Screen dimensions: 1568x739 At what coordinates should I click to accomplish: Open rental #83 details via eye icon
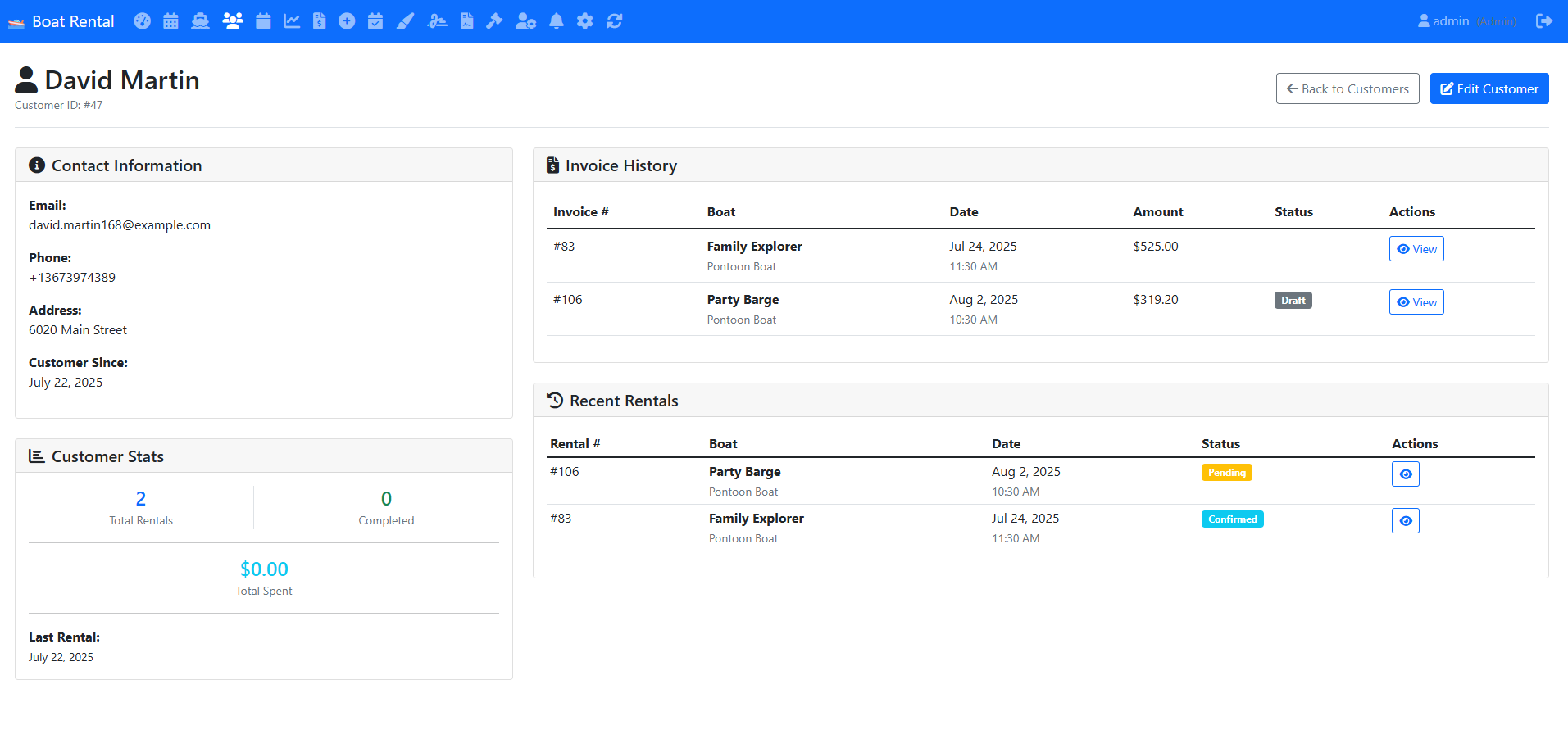click(x=1406, y=521)
